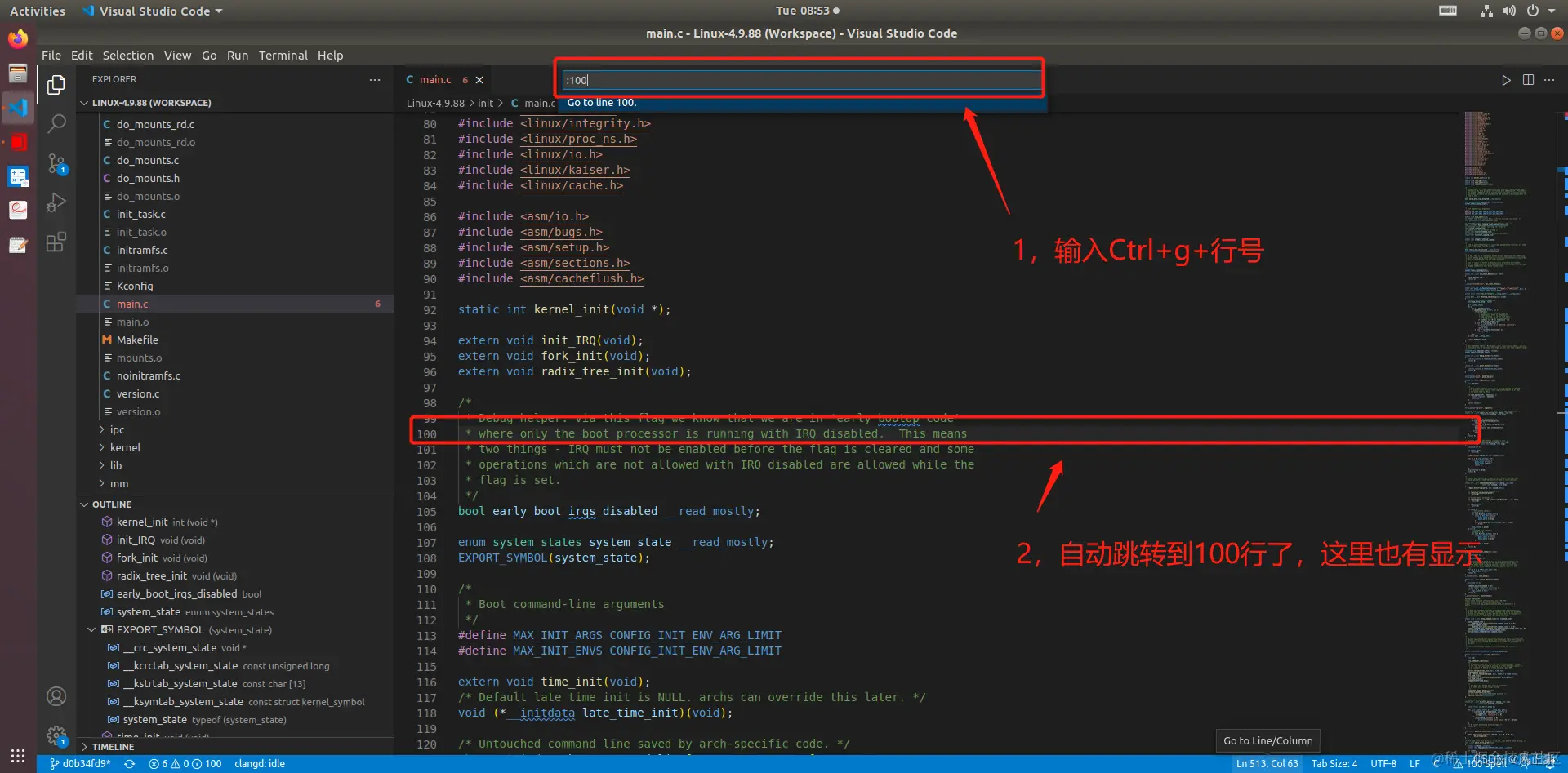This screenshot has height=773, width=1568.
Task: Collapse the LINUX-4.9.88 (WORKSPACE) section
Action: pos(151,103)
